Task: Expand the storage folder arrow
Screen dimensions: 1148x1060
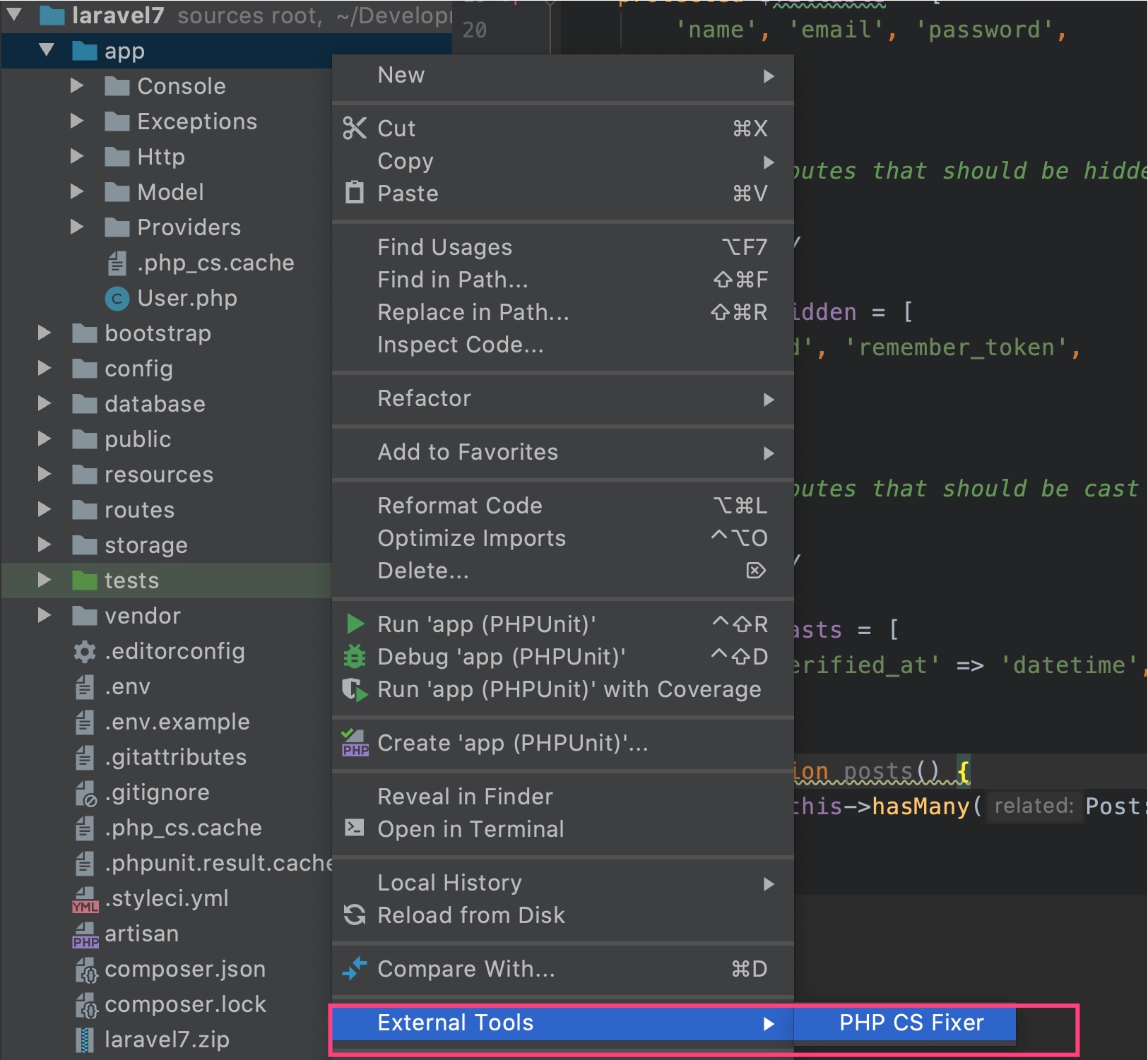Action: [x=45, y=544]
